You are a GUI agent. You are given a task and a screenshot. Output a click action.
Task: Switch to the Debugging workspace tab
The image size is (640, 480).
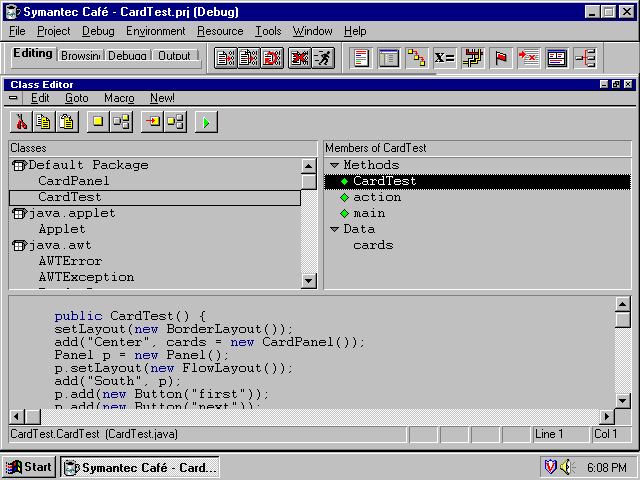pos(127,56)
